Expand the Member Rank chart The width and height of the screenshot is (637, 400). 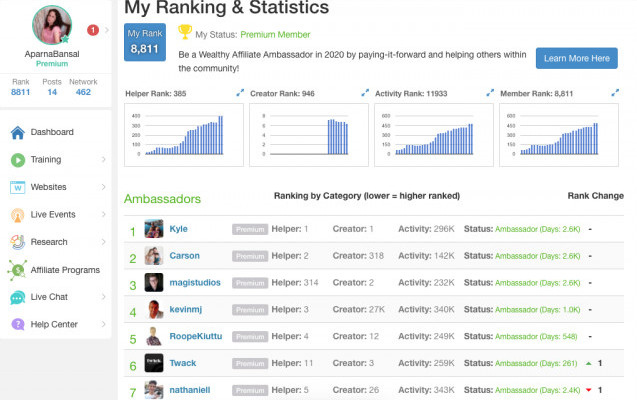click(x=615, y=93)
